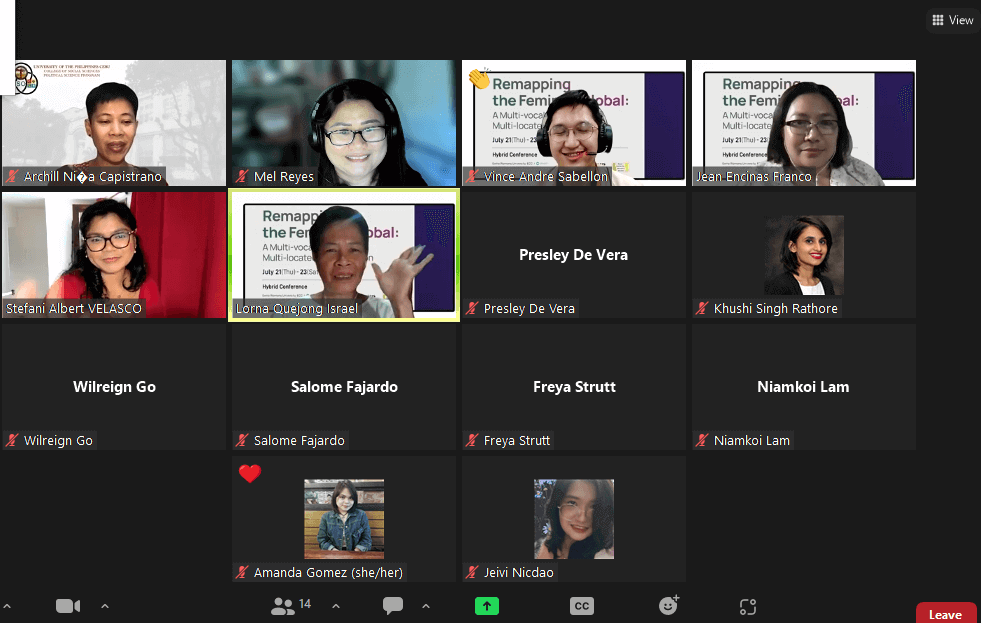Open the Reactions smiley icon
The width and height of the screenshot is (981, 623).
pyautogui.click(x=669, y=605)
